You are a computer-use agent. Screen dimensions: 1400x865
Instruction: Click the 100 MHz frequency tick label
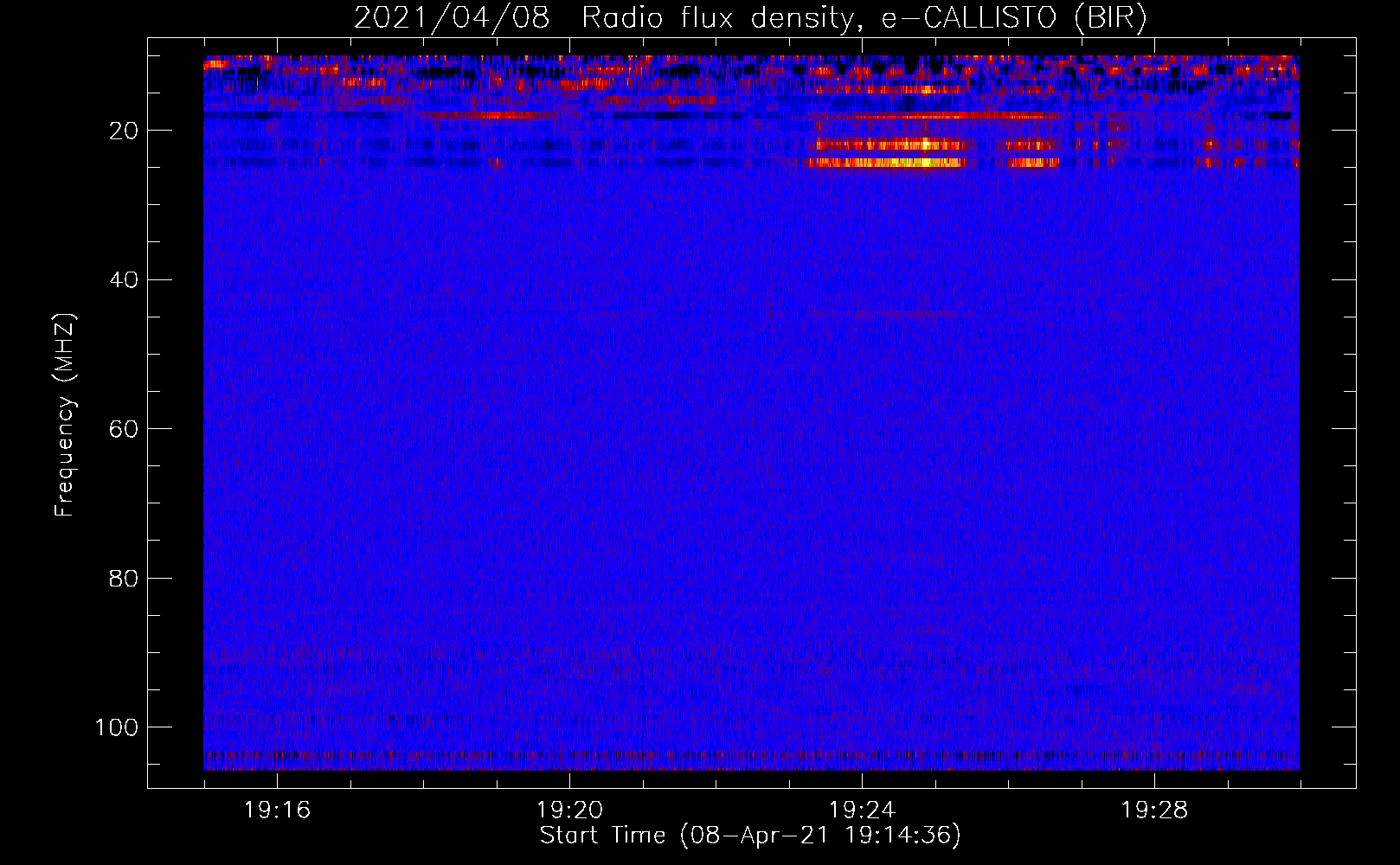coord(117,727)
